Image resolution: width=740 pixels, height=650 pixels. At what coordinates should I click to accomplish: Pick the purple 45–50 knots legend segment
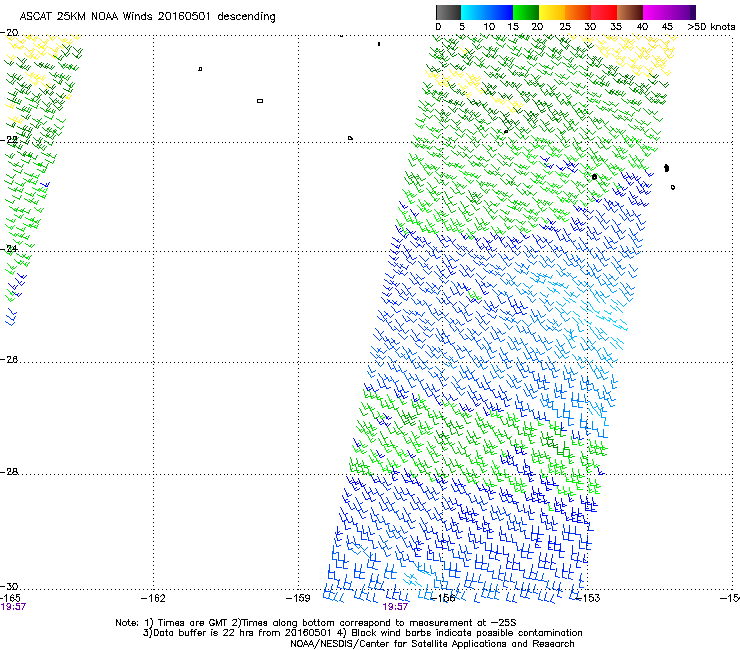(682, 12)
